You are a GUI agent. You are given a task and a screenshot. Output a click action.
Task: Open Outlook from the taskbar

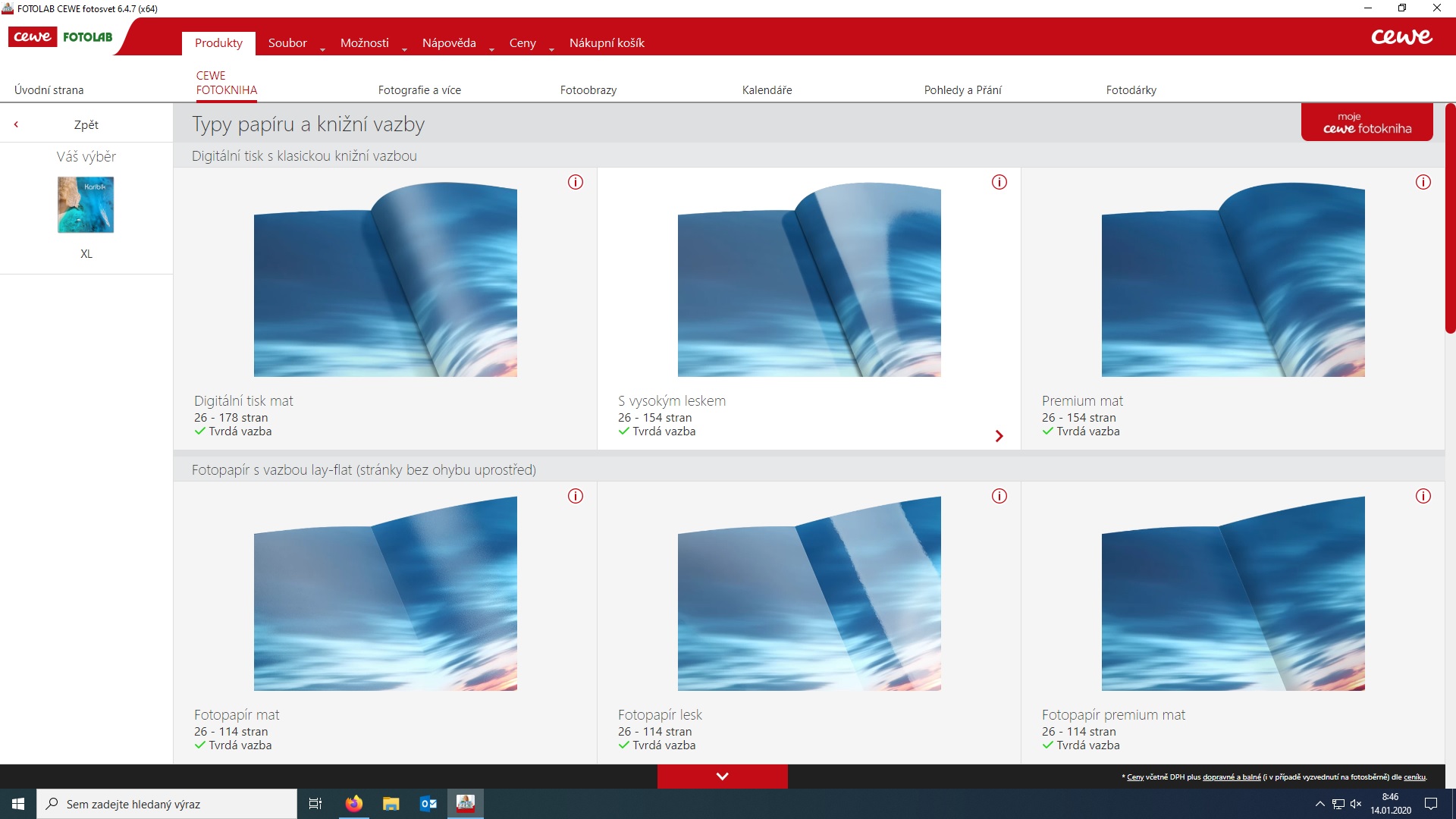(428, 804)
